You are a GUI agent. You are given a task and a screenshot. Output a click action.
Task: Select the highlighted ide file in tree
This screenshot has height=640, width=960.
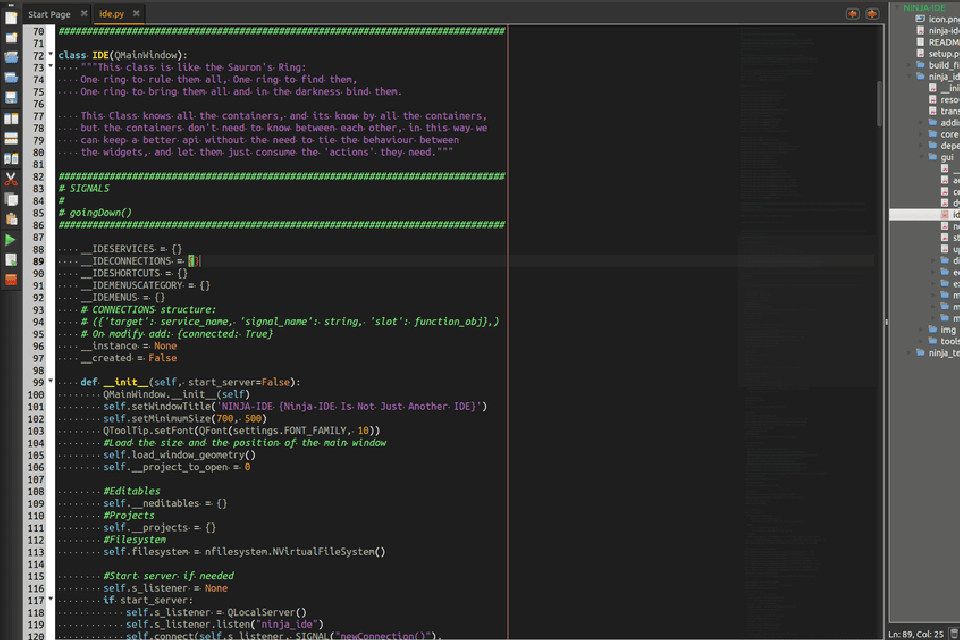tap(924, 214)
